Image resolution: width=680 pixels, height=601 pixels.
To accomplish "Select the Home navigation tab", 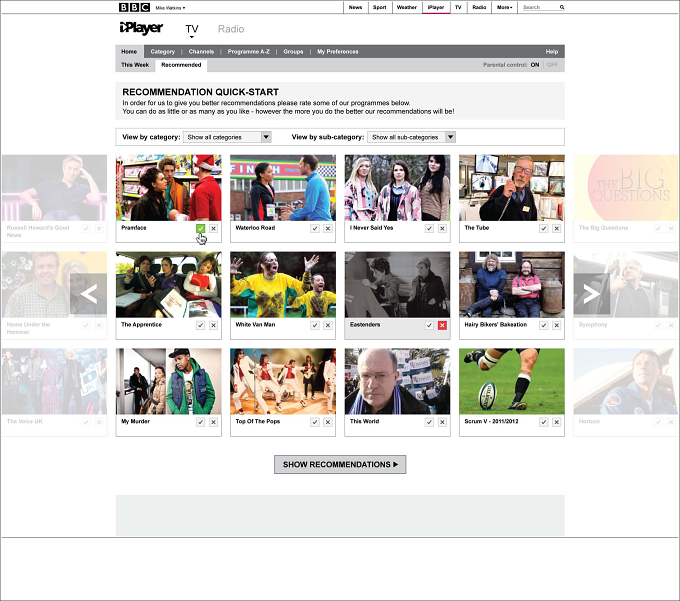I will pyautogui.click(x=129, y=52).
